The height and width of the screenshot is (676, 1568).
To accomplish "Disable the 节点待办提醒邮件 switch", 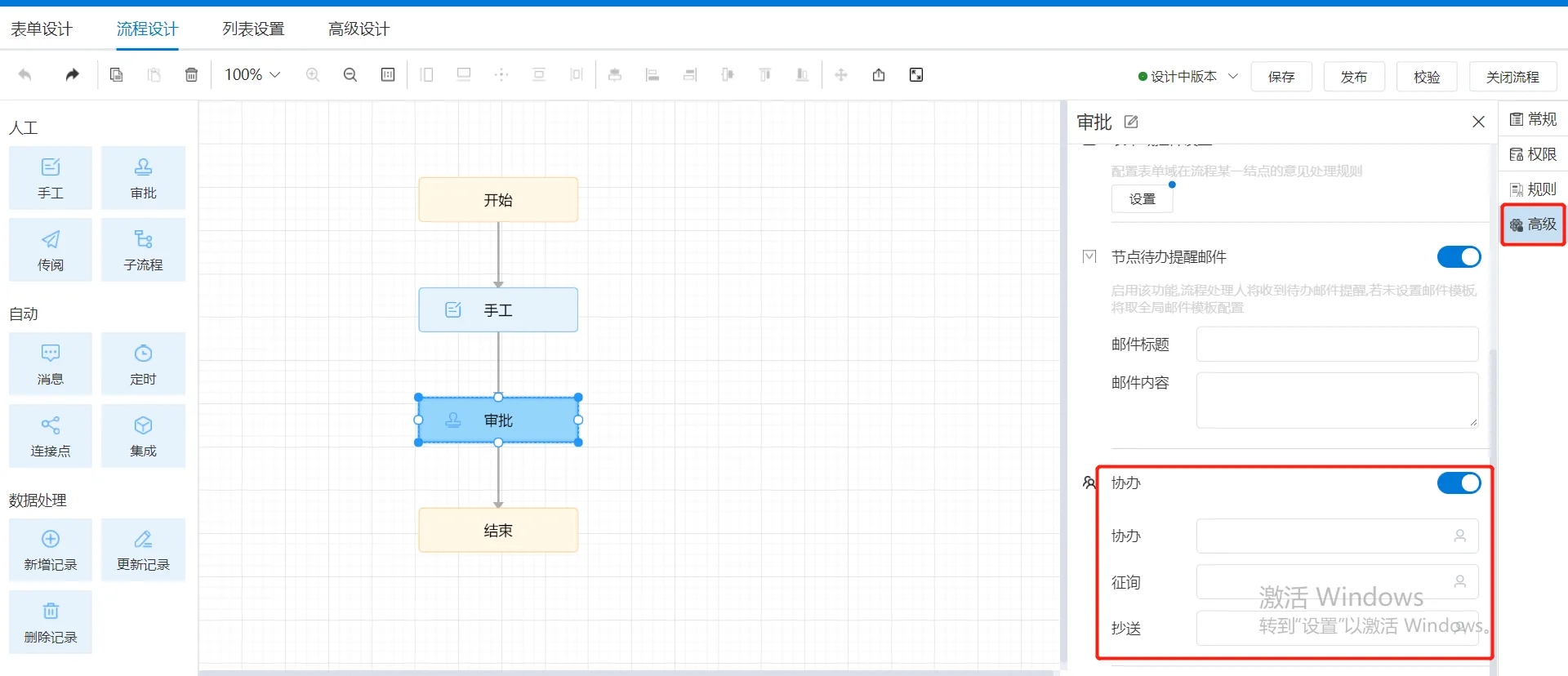I will [x=1459, y=257].
